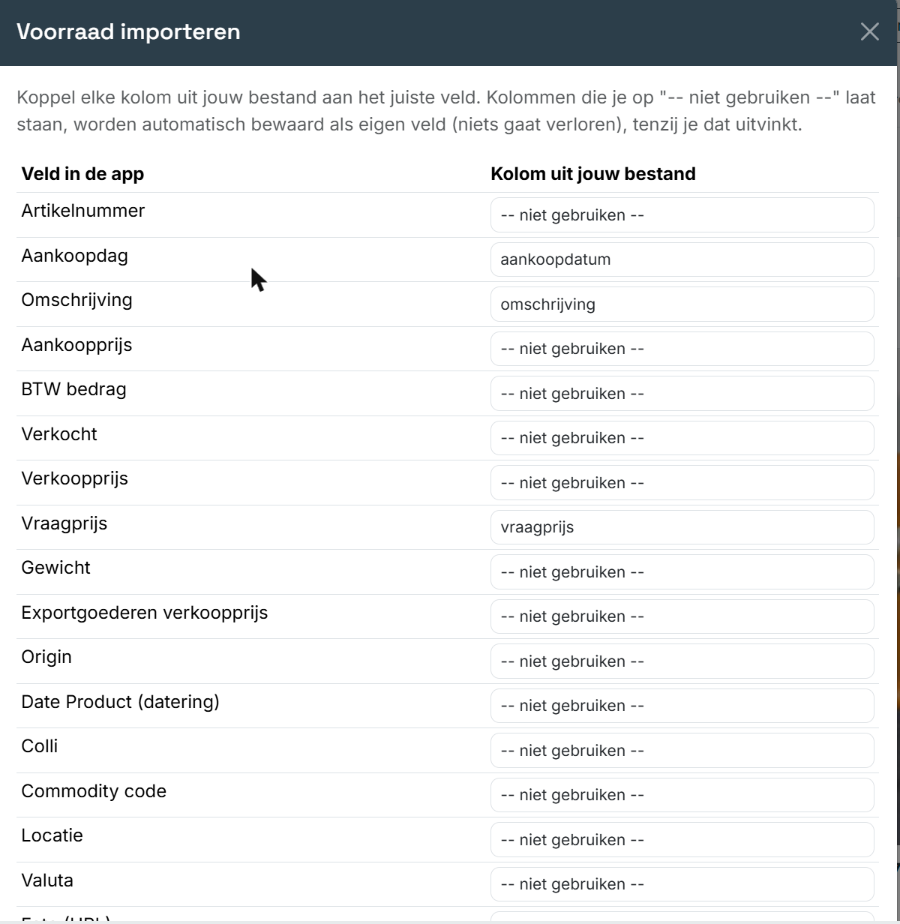Click the Veld in de app header
The image size is (900, 924).
(x=83, y=174)
